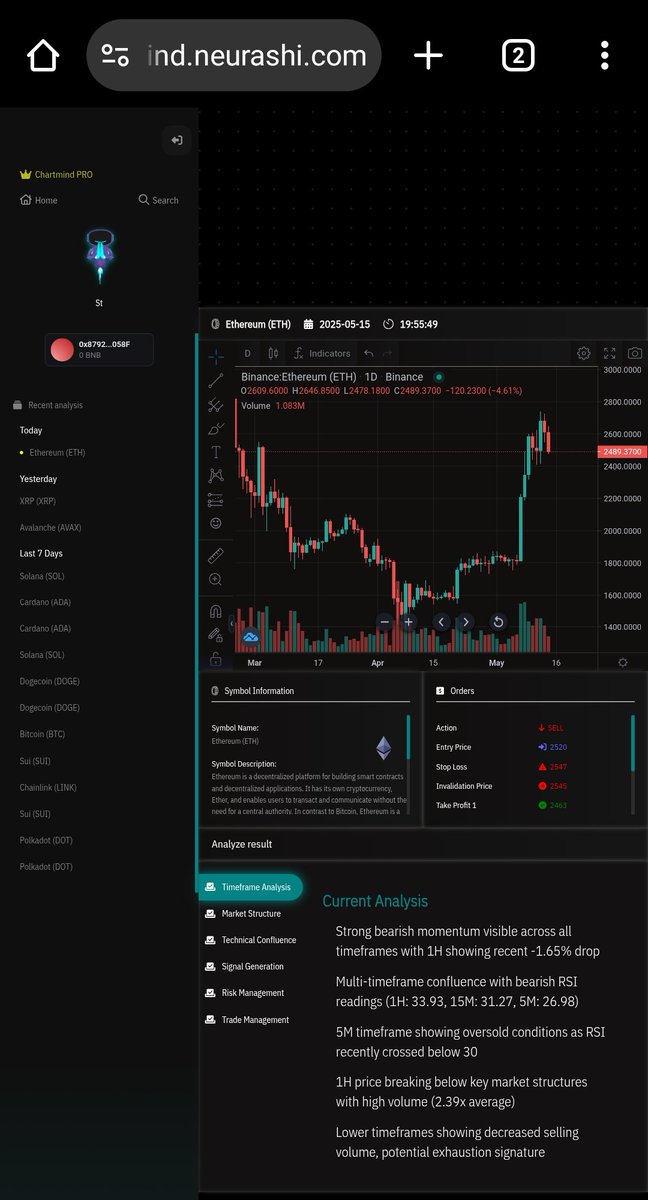Undo the last chart action
This screenshot has width=648, height=1200.
coord(368,353)
